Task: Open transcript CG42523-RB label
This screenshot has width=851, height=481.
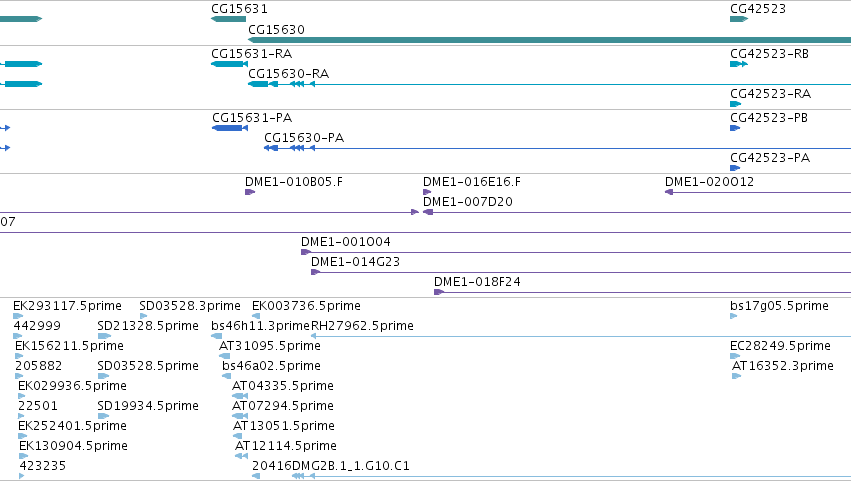Action: pyautogui.click(x=770, y=54)
